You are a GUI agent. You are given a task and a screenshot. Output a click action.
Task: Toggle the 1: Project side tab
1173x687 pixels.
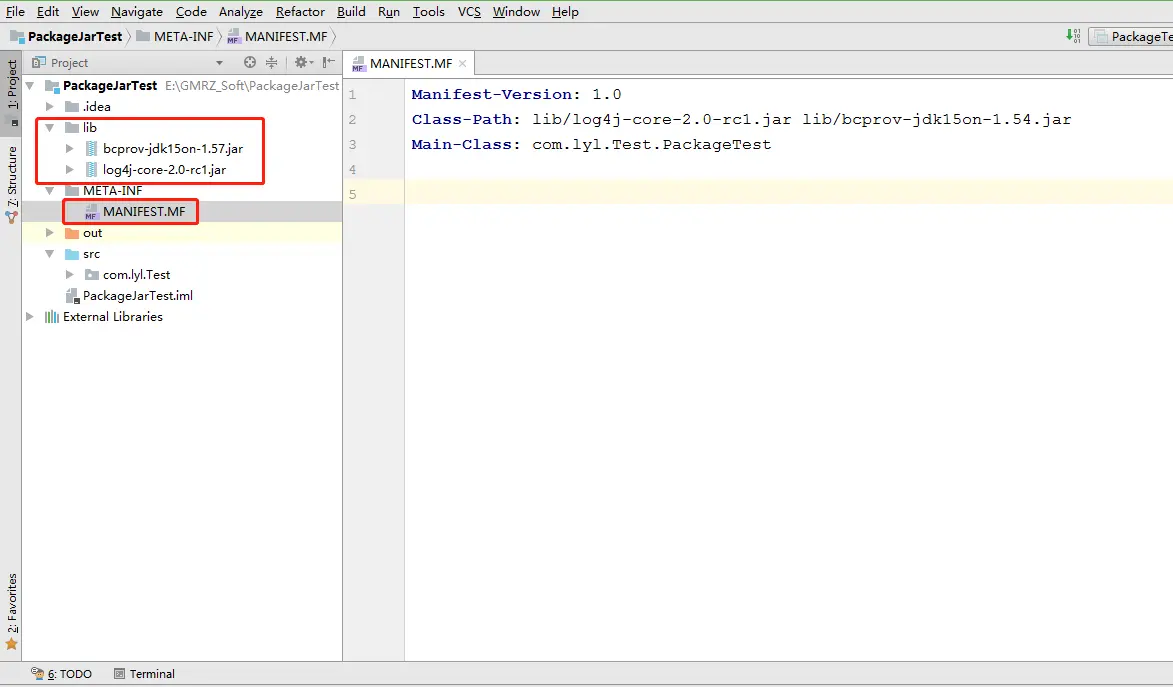click(x=12, y=93)
